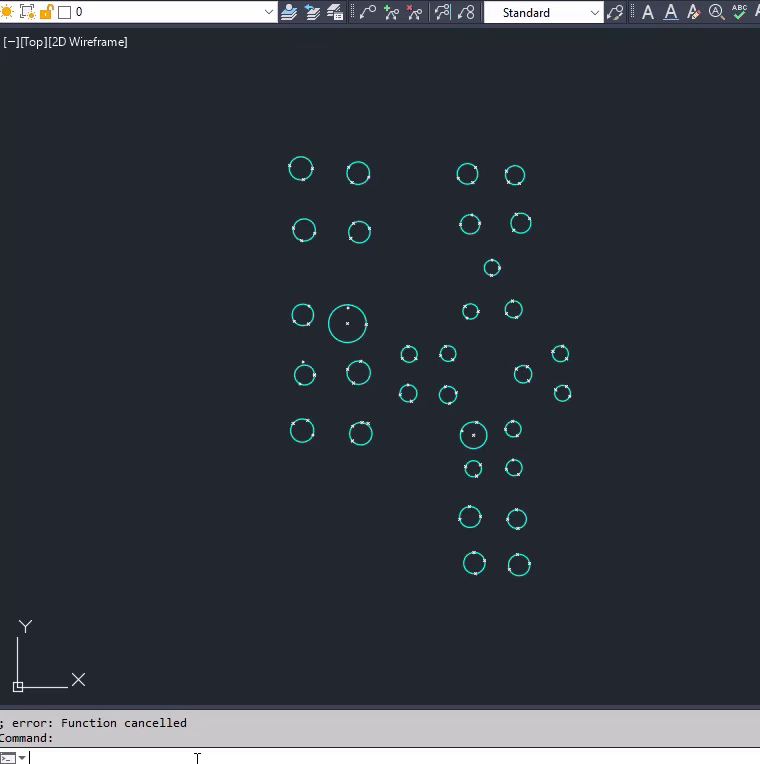760x764 pixels.
Task: Click Make Object's Layer Current icon
Action: (289, 12)
